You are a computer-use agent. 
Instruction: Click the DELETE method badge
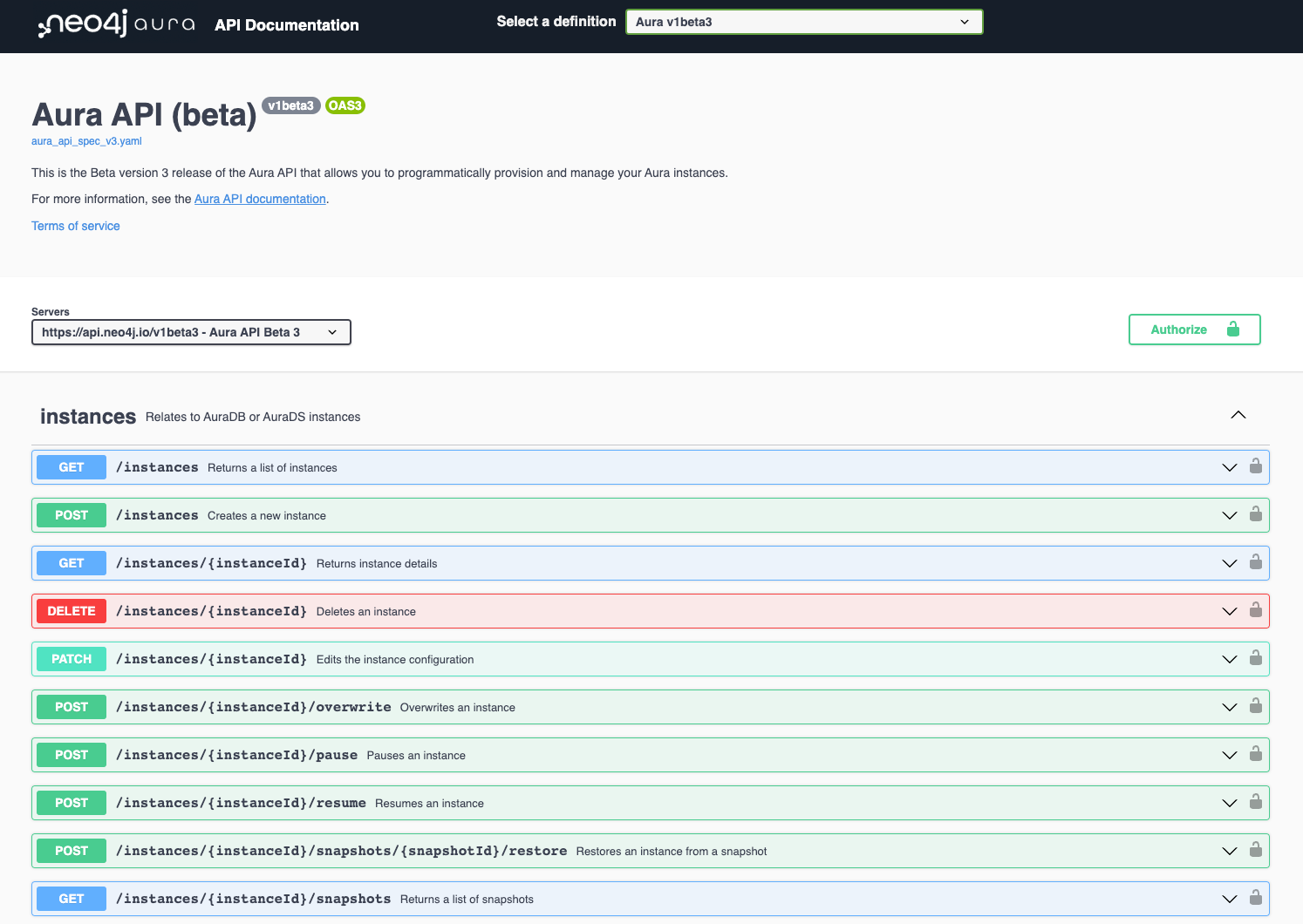click(x=72, y=611)
